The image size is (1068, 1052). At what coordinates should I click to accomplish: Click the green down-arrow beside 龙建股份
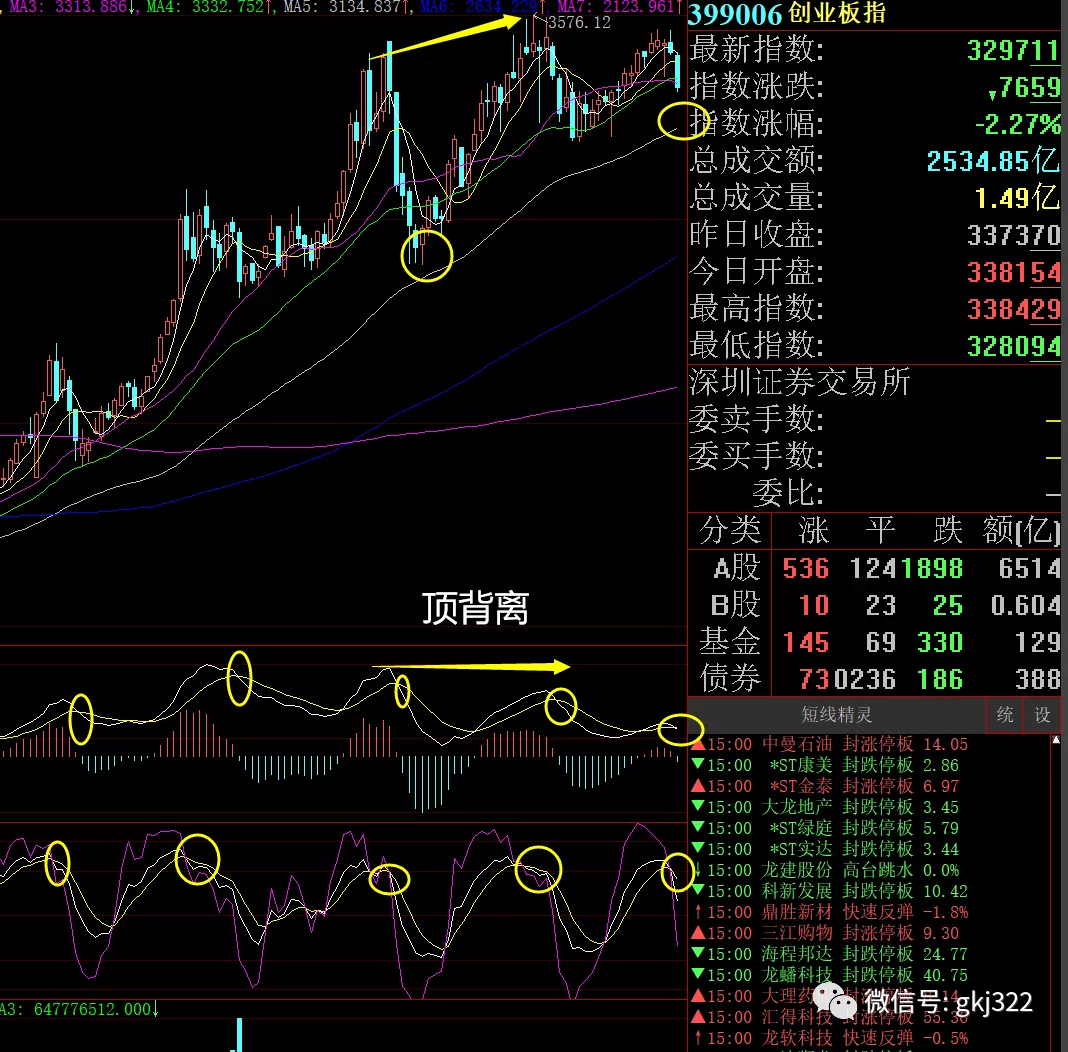coord(697,870)
